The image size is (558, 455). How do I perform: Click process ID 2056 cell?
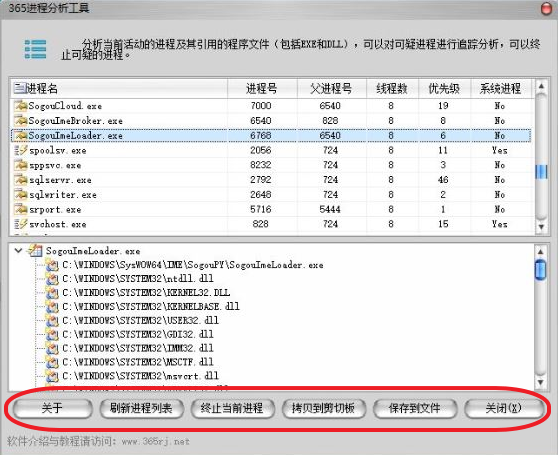(260, 150)
